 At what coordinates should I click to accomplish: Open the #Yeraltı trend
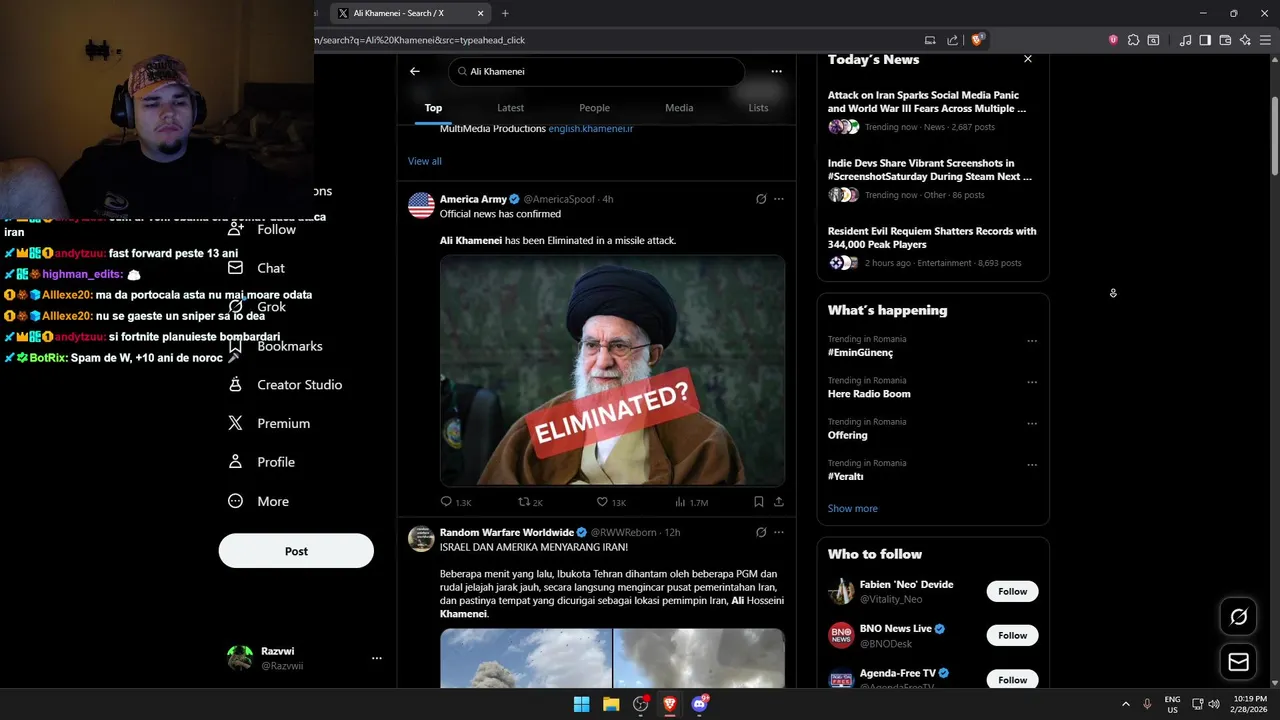click(845, 476)
